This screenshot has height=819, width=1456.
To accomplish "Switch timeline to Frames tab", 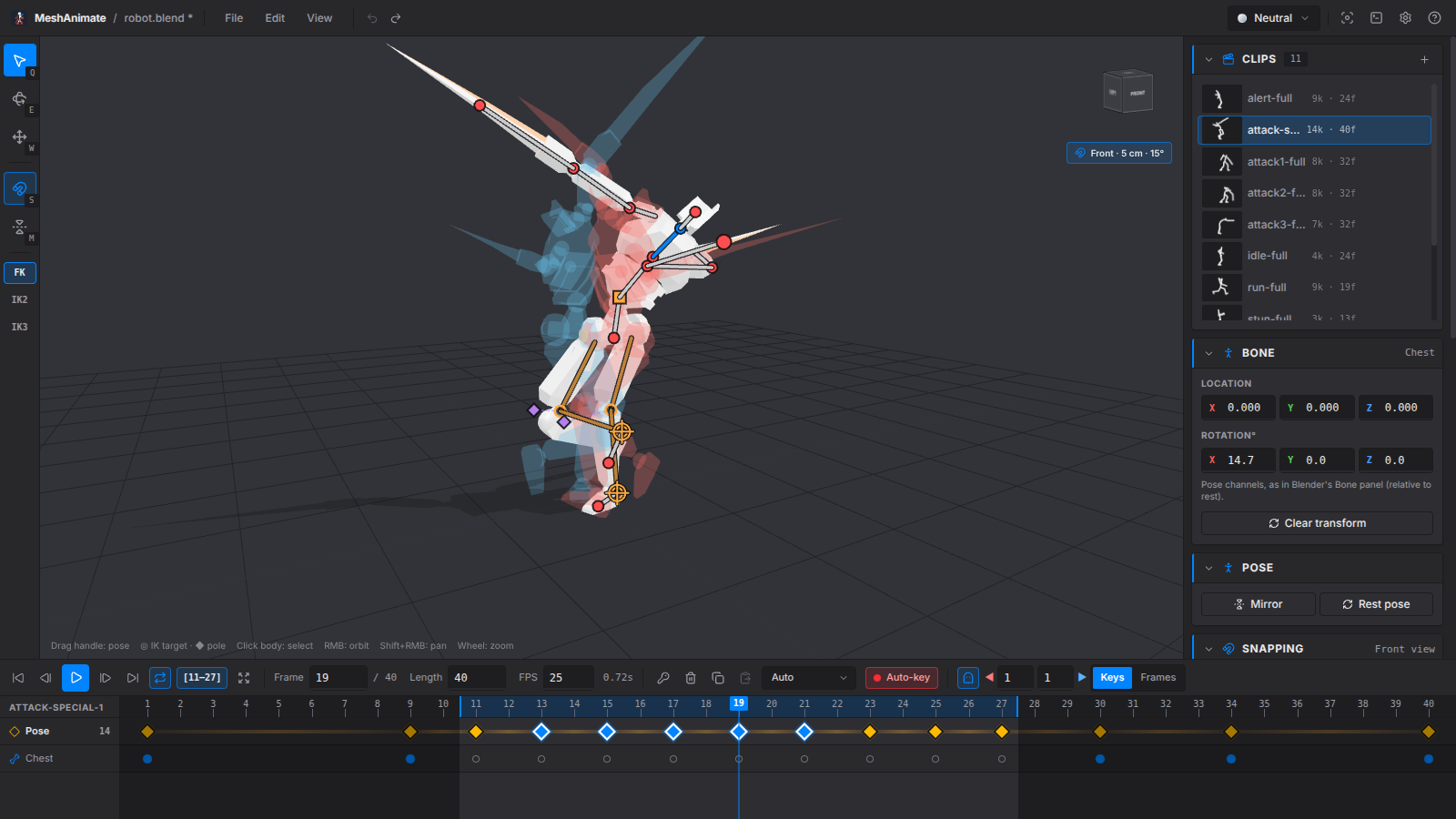I will click(1158, 678).
